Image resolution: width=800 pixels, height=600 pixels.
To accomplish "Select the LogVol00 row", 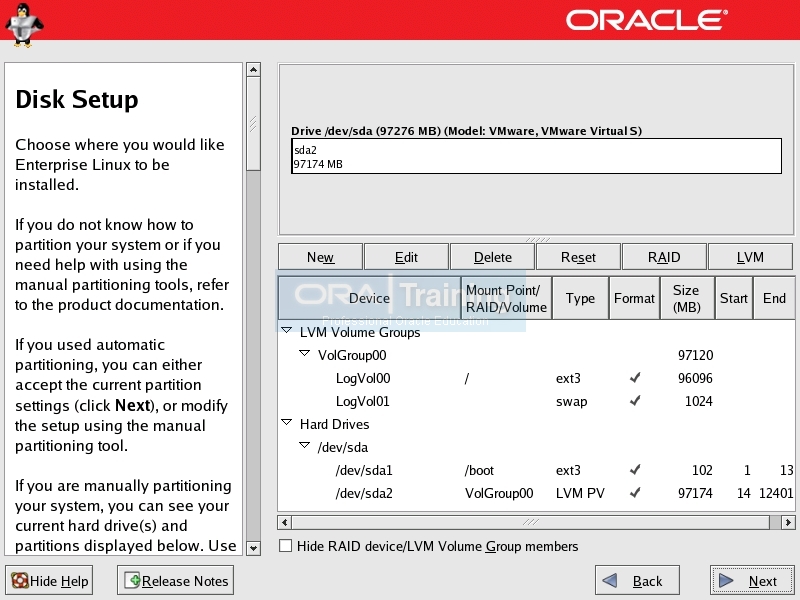I will tap(536, 378).
